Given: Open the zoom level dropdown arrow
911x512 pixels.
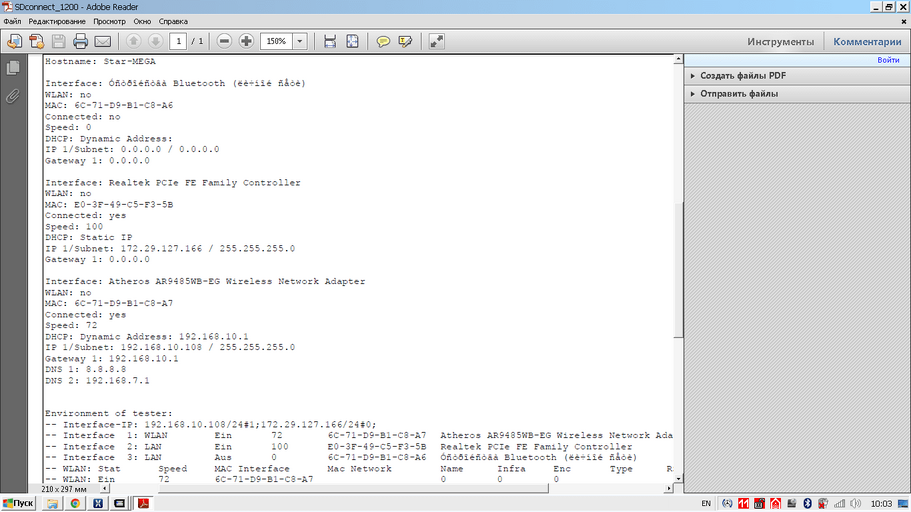Looking at the screenshot, I should click(300, 41).
